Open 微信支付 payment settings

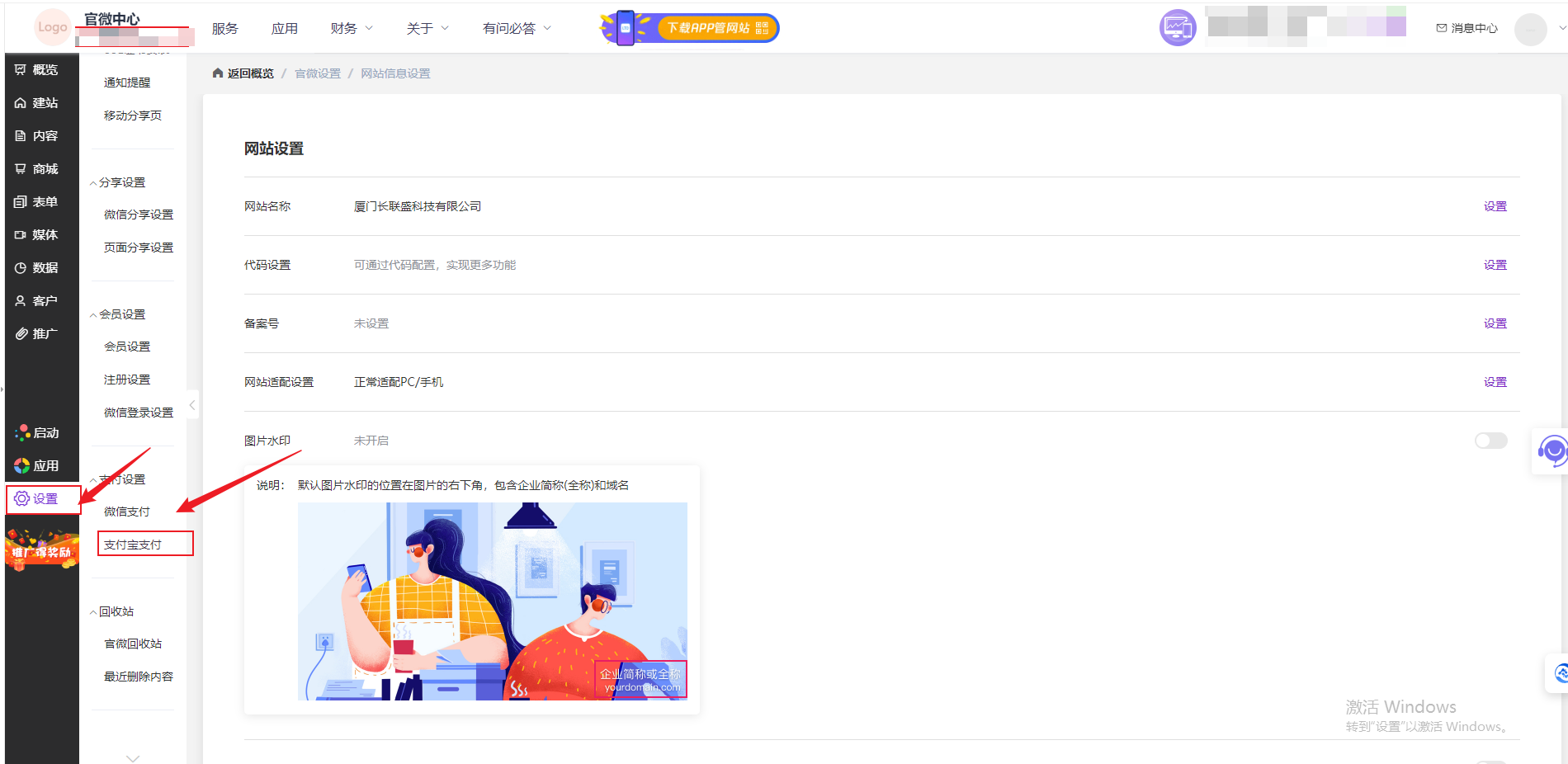pos(127,512)
